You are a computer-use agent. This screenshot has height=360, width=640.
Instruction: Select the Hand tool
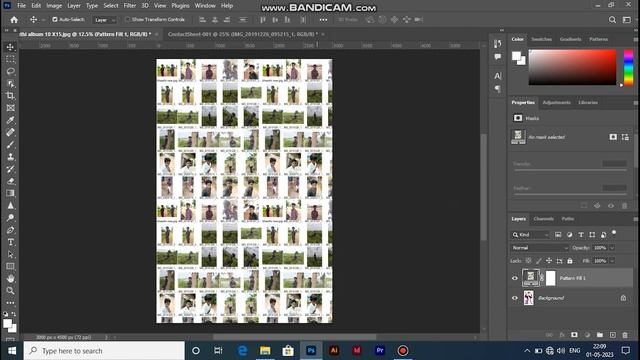11,279
